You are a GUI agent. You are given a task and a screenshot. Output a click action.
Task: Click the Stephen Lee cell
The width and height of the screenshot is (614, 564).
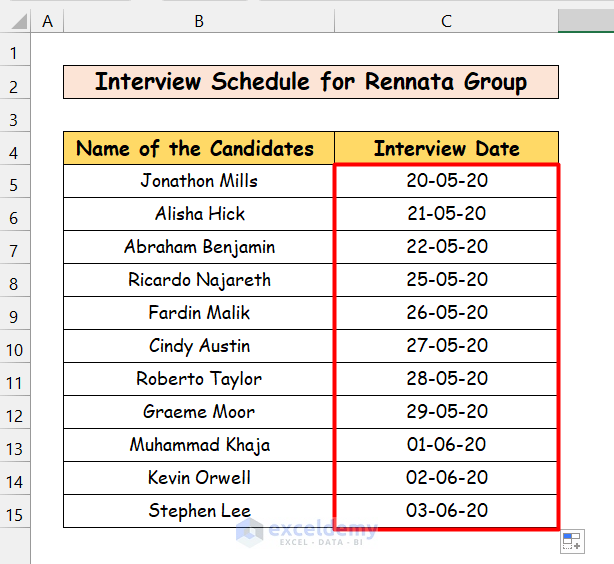(199, 511)
